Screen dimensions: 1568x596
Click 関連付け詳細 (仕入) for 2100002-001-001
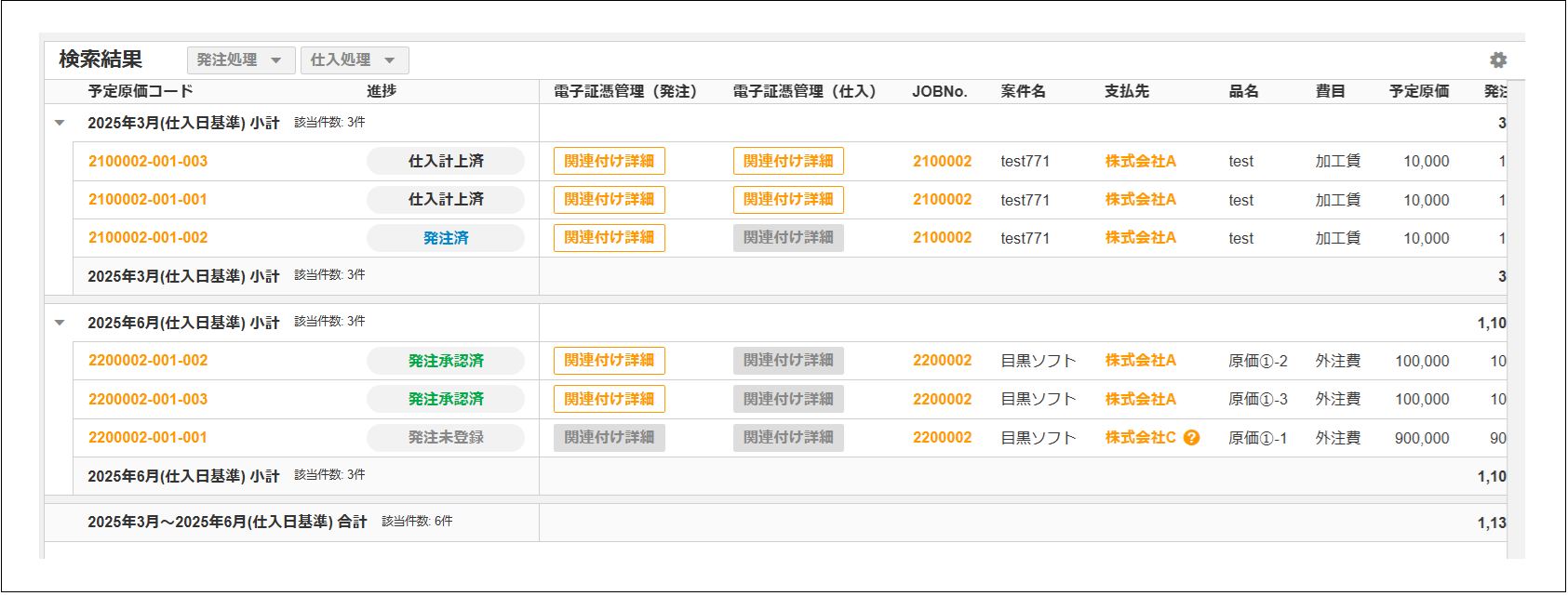(x=787, y=200)
